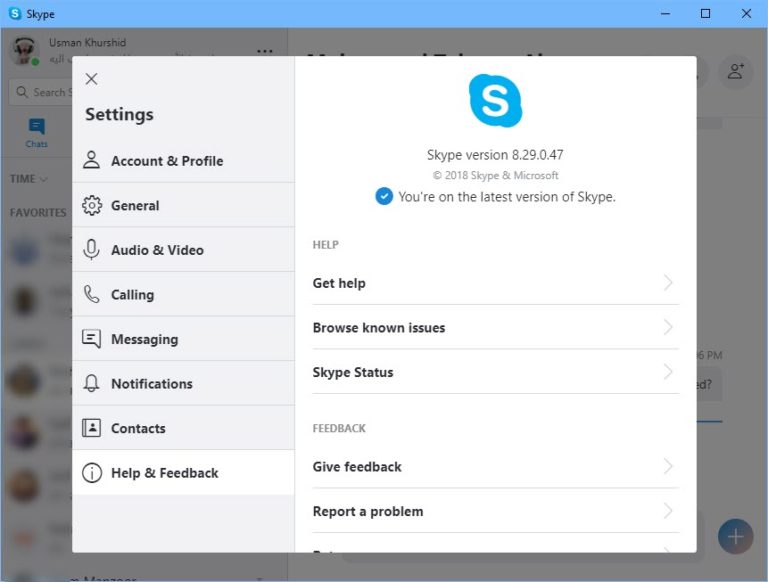Viewport: 768px width, 582px height.
Task: Open Get help
Action: coord(496,283)
